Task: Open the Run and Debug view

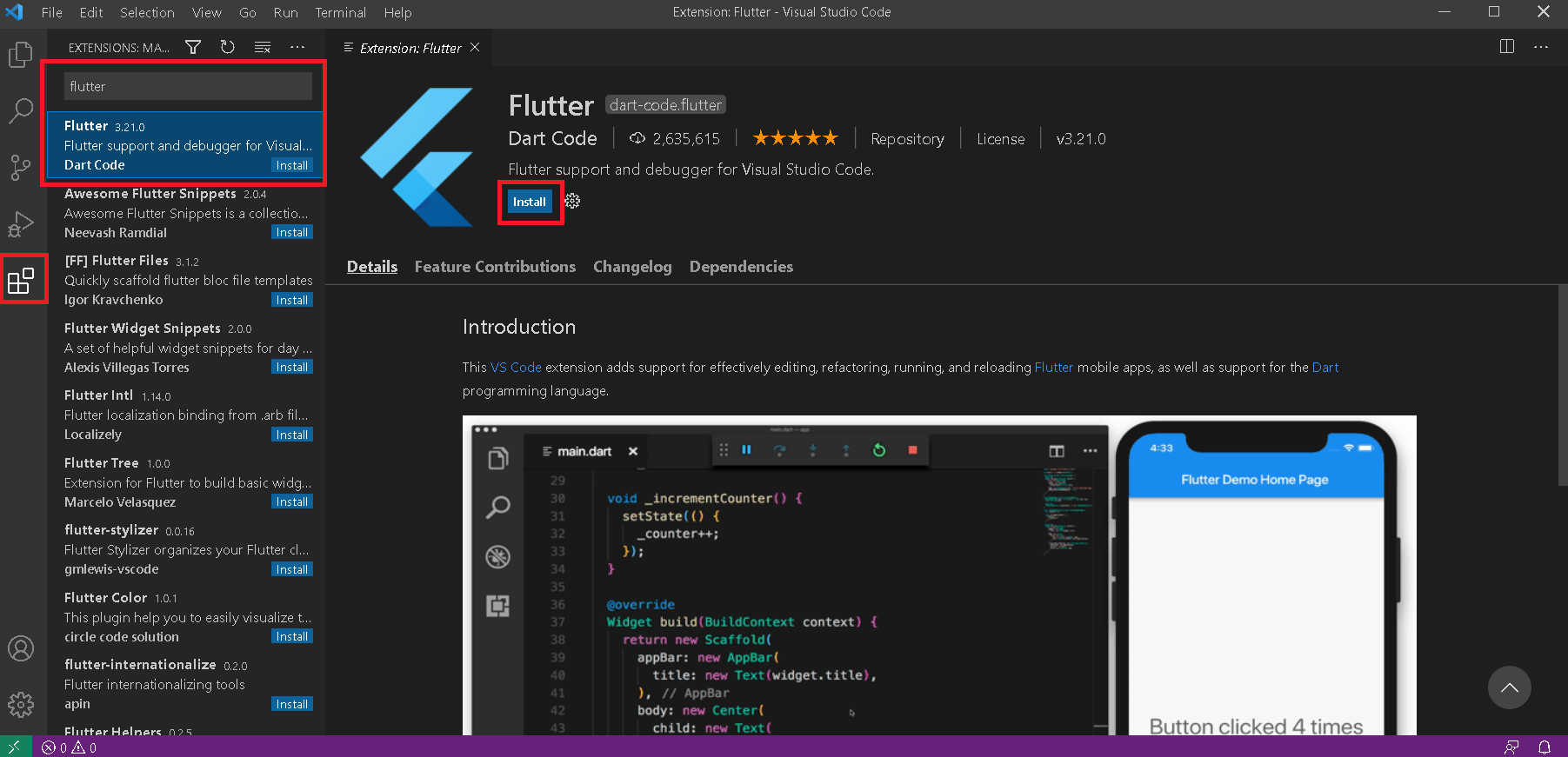Action: coord(21,224)
